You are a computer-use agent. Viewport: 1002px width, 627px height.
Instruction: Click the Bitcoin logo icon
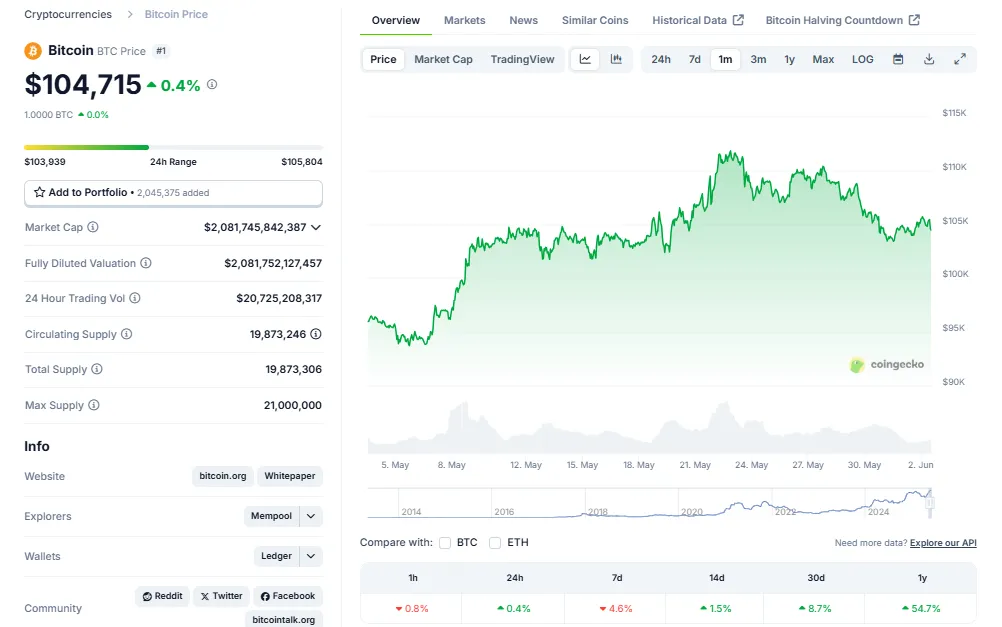(33, 50)
